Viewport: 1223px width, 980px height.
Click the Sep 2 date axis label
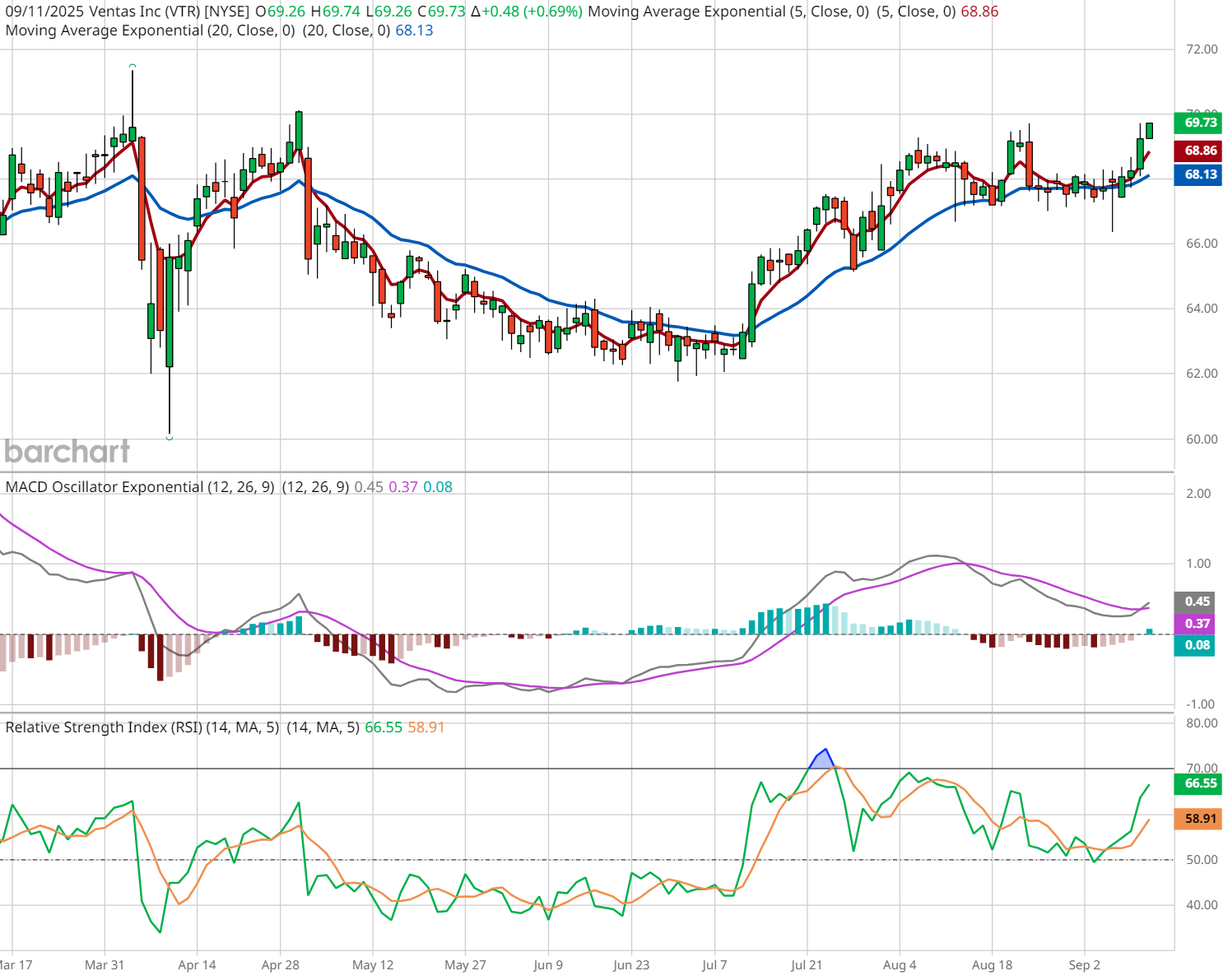coord(1084,964)
